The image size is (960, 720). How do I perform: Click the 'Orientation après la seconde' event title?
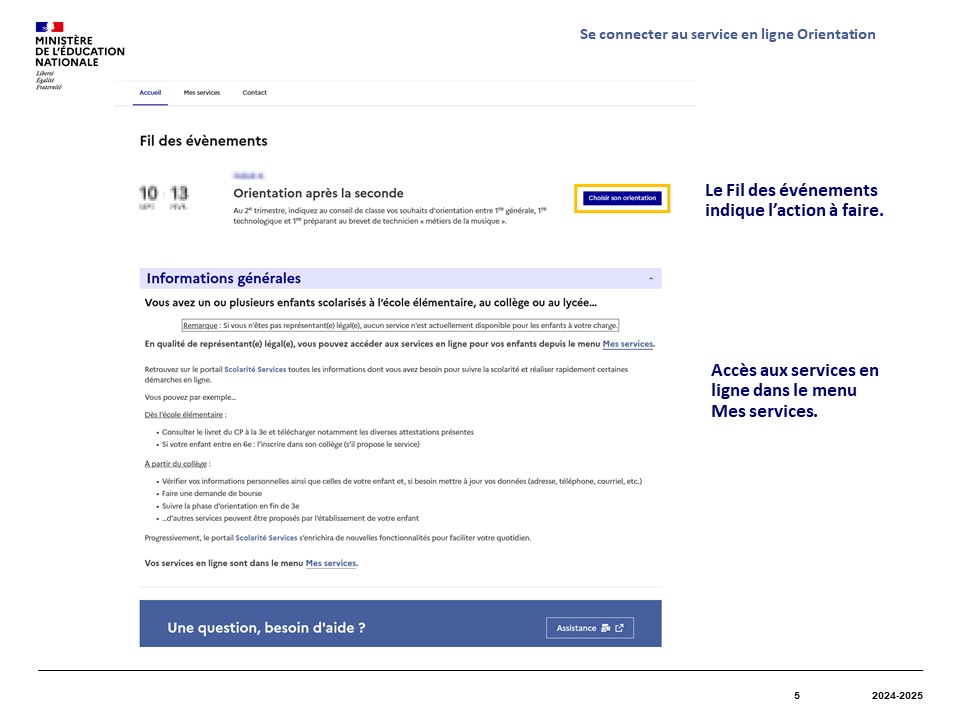(318, 193)
